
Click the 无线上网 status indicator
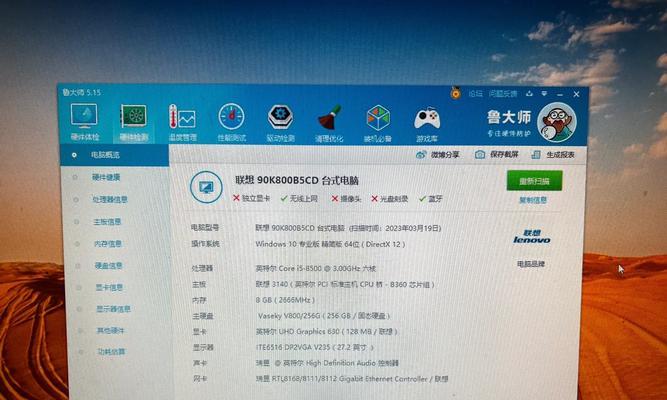299,198
